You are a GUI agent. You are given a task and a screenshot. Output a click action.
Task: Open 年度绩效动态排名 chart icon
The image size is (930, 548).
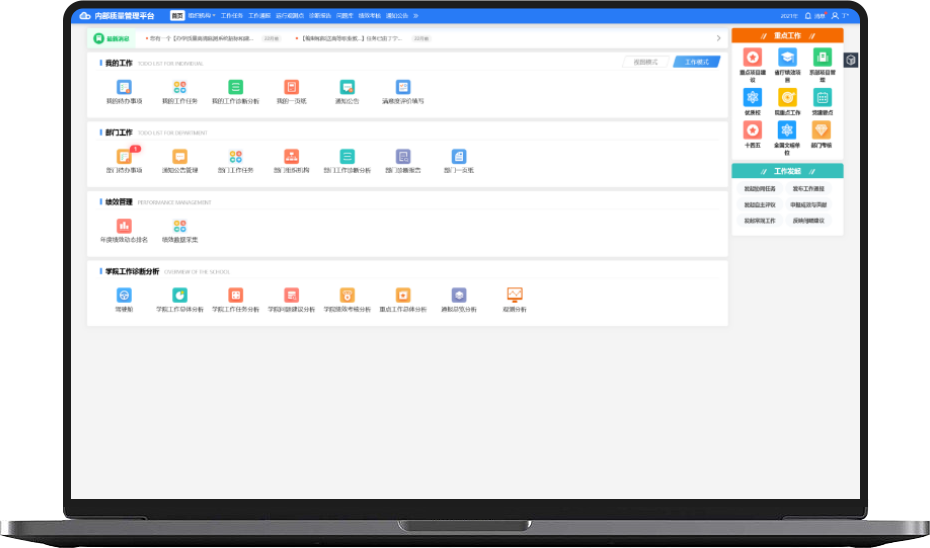(x=124, y=226)
